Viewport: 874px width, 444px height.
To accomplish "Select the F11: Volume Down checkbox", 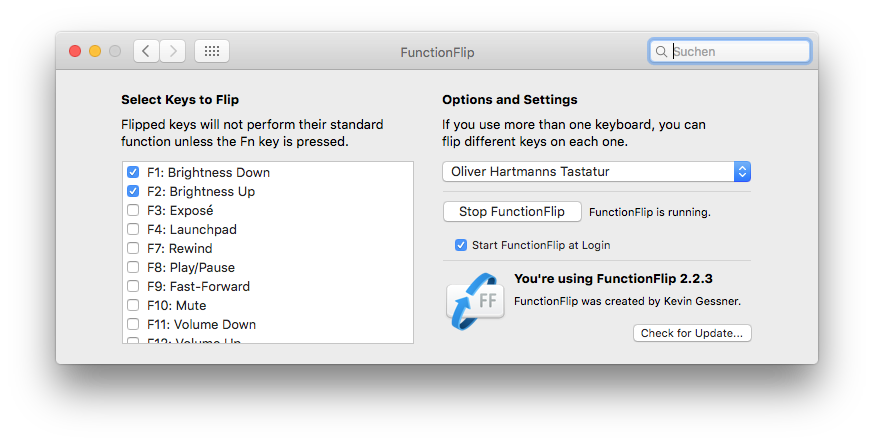I will pyautogui.click(x=133, y=324).
